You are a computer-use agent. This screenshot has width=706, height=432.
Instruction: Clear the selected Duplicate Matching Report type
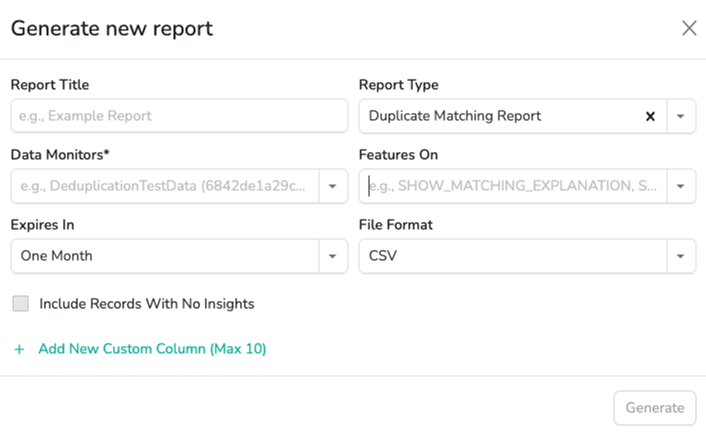pos(650,116)
